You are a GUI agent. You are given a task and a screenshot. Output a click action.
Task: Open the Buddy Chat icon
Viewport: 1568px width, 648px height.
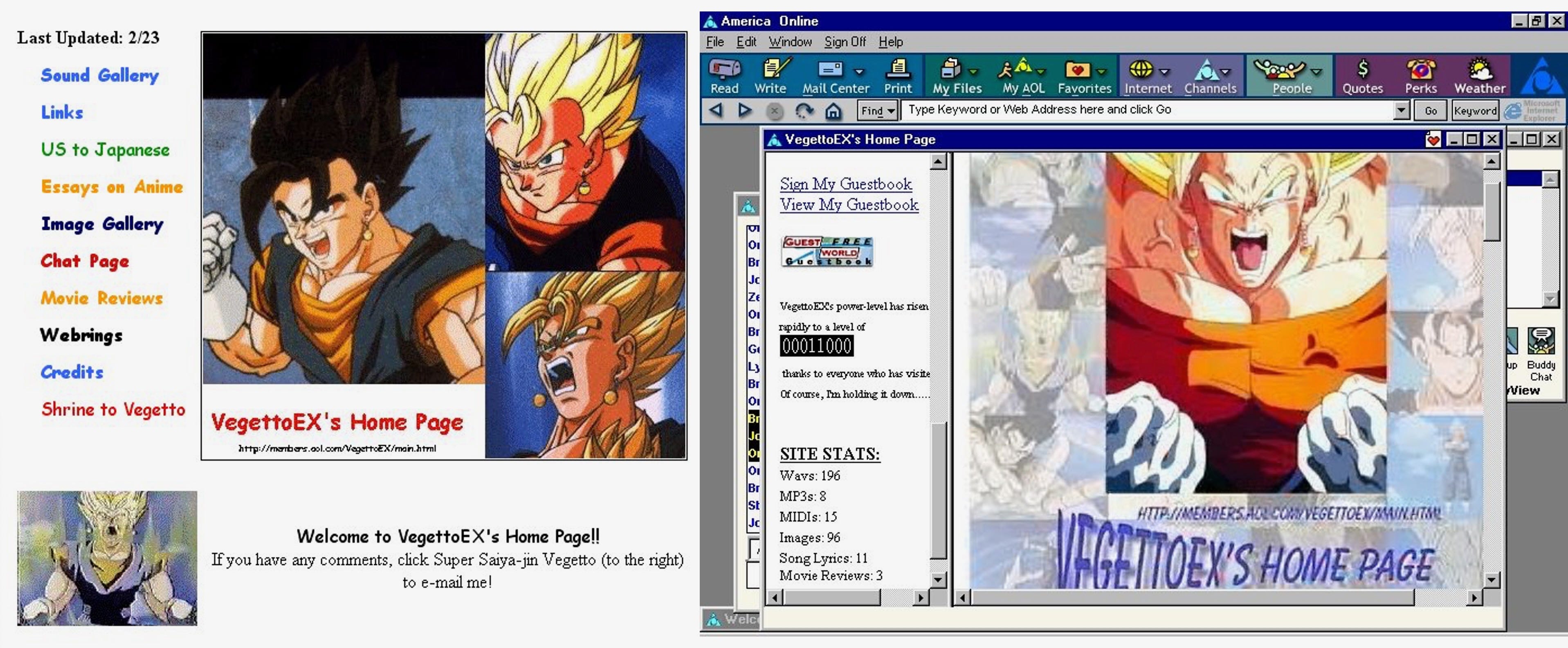pyautogui.click(x=1541, y=354)
